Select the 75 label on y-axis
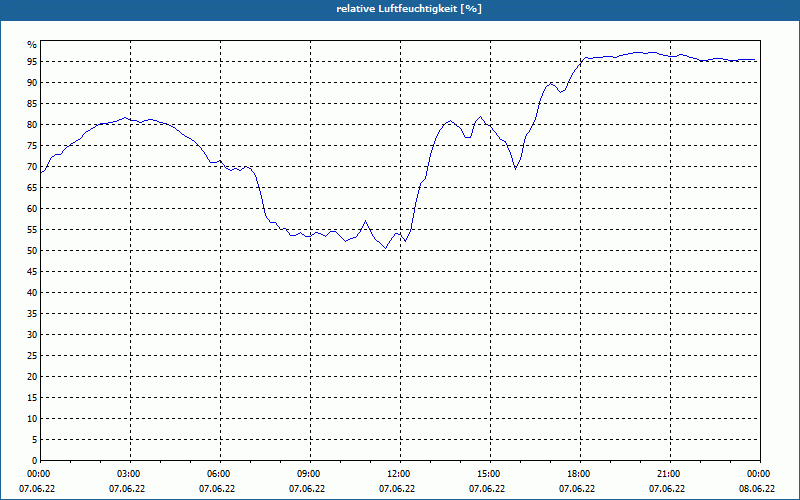This screenshot has height=500, width=800. coord(32,145)
